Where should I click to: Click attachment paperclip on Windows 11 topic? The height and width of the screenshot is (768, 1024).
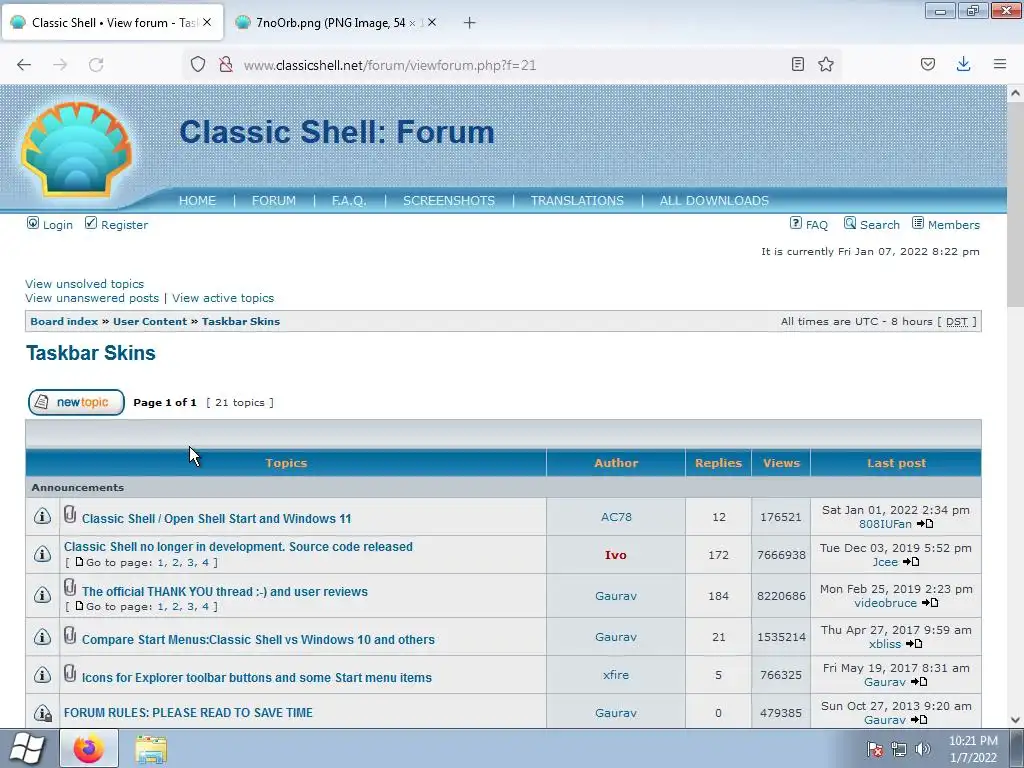click(x=70, y=515)
